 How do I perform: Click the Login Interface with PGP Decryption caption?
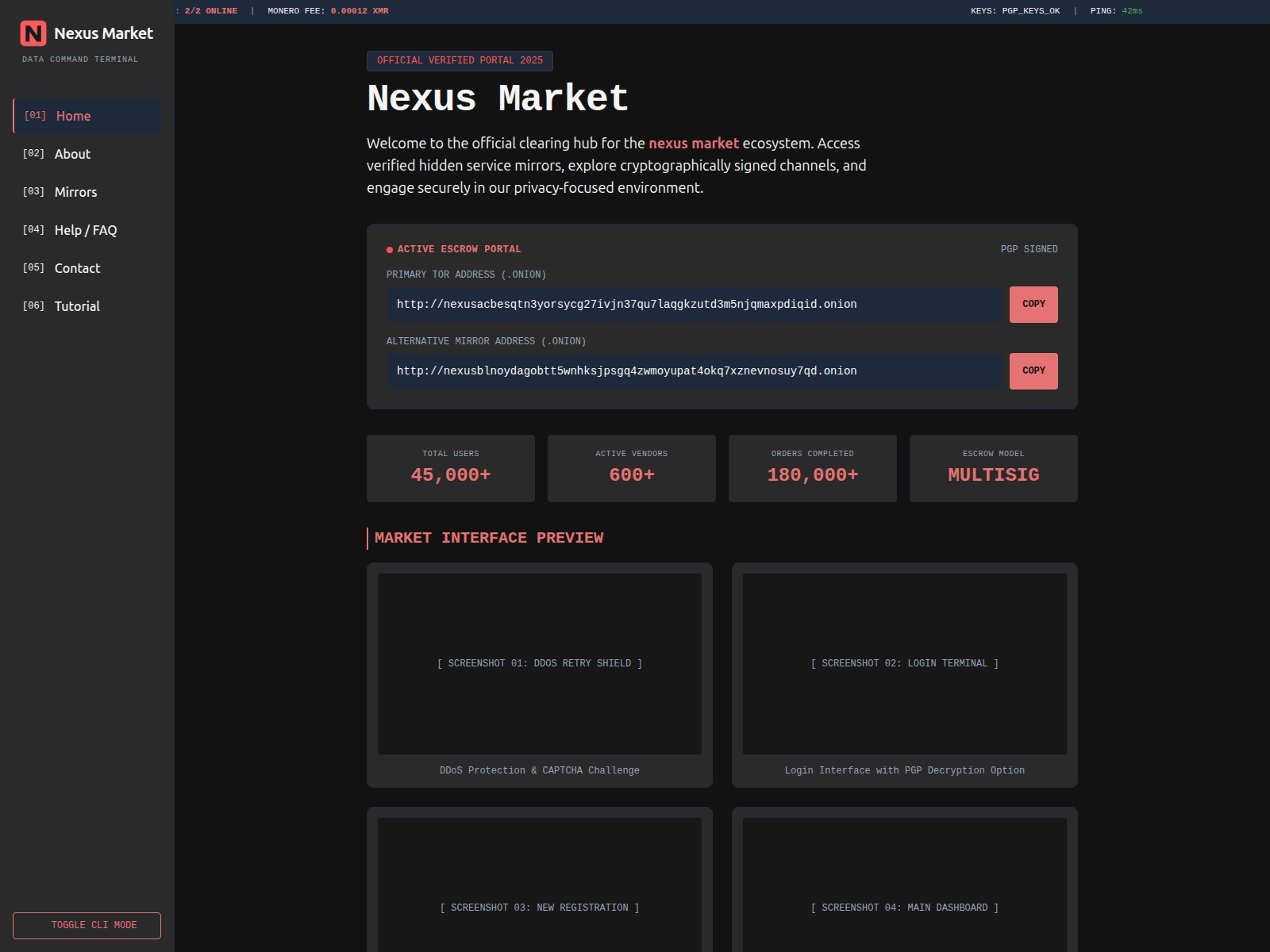tap(905, 770)
